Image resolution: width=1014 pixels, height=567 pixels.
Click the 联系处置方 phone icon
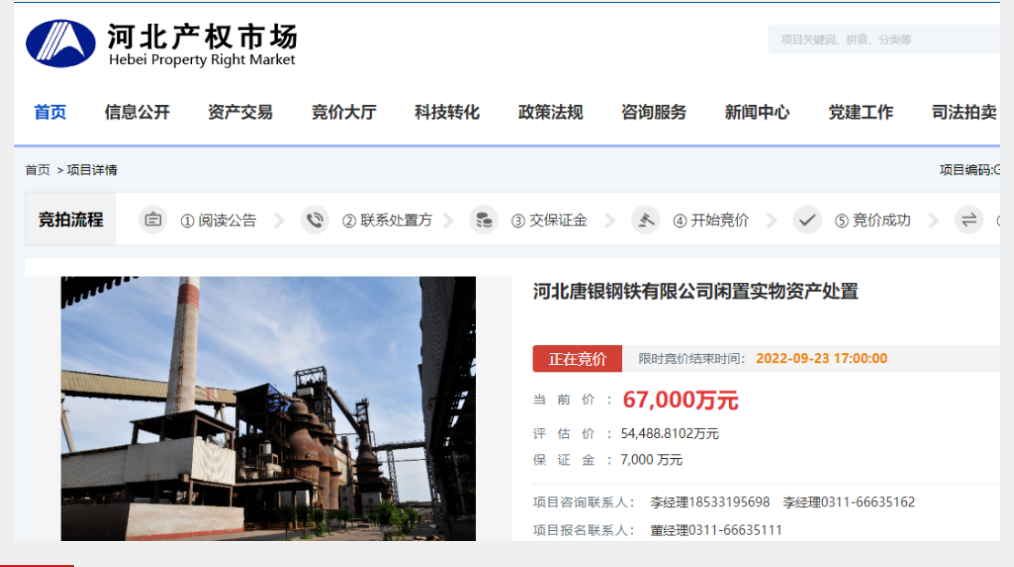(x=315, y=220)
